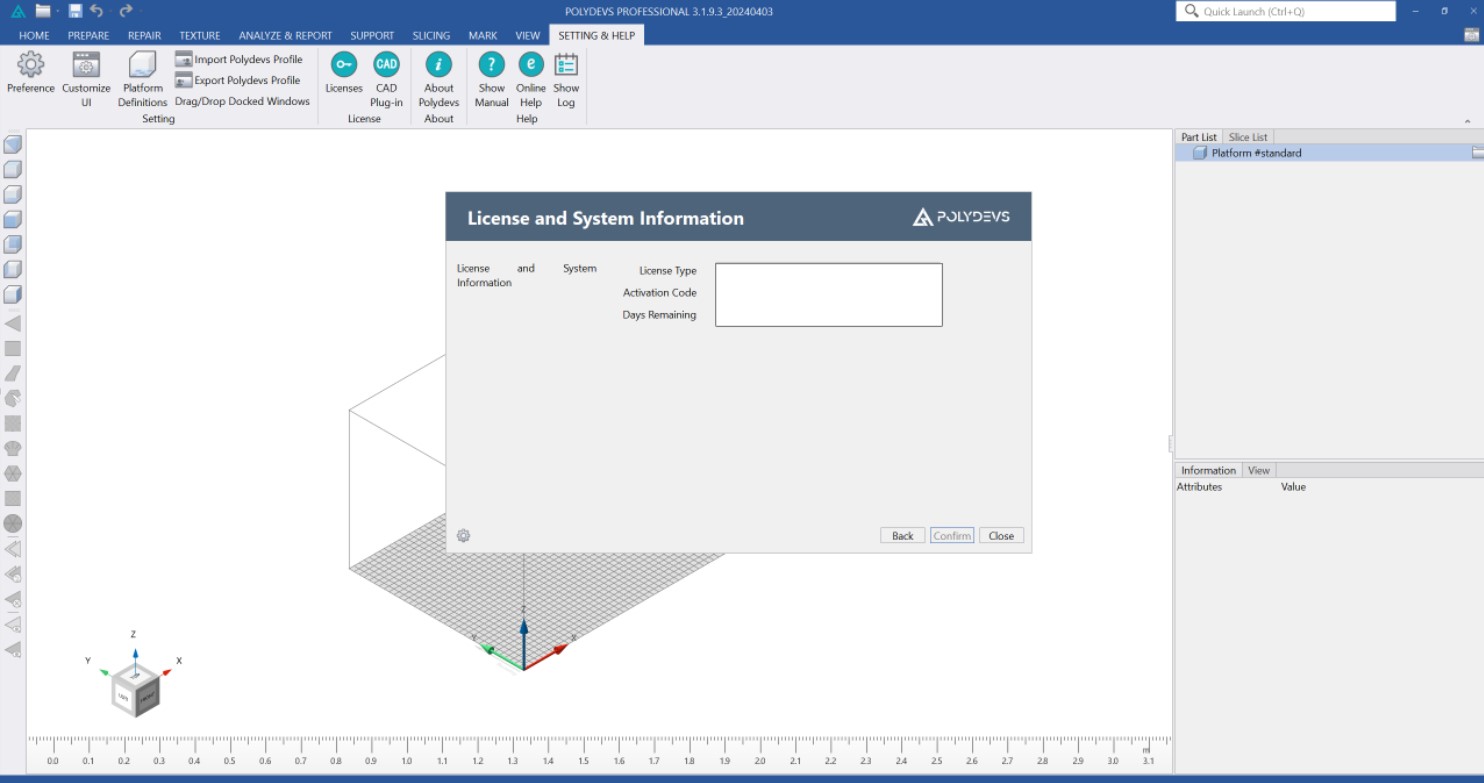Click the orientation cube in viewport corner
The height and width of the screenshot is (783, 1484).
[x=135, y=690]
